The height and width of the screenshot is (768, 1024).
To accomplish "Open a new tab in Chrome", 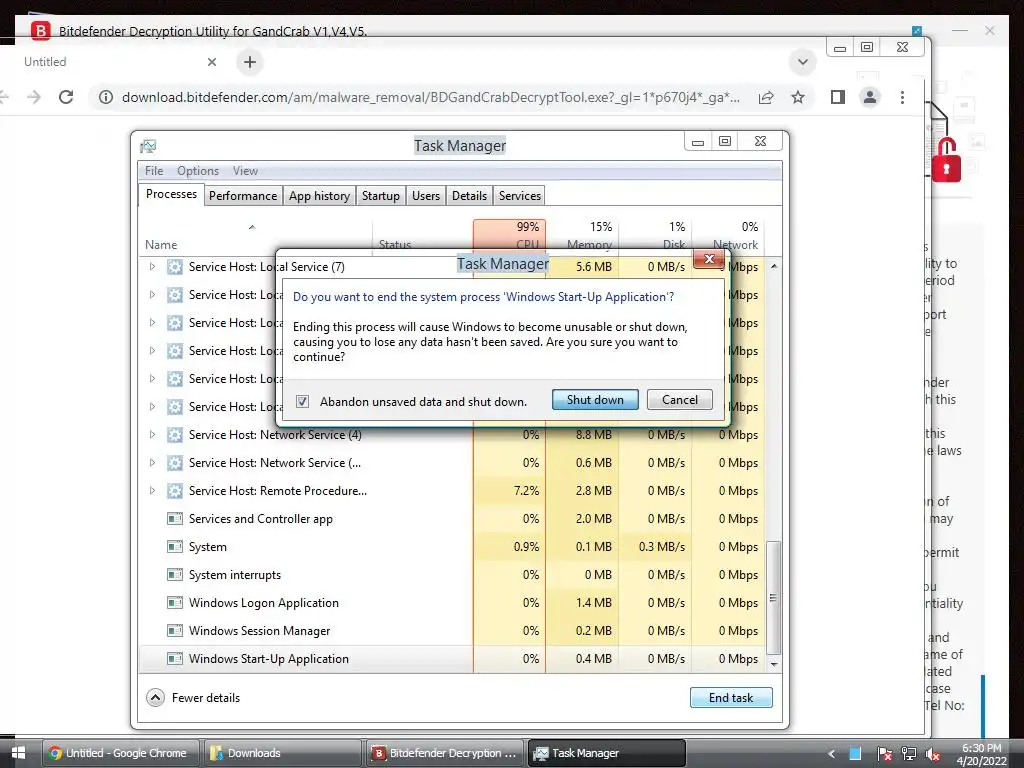I will pos(249,62).
